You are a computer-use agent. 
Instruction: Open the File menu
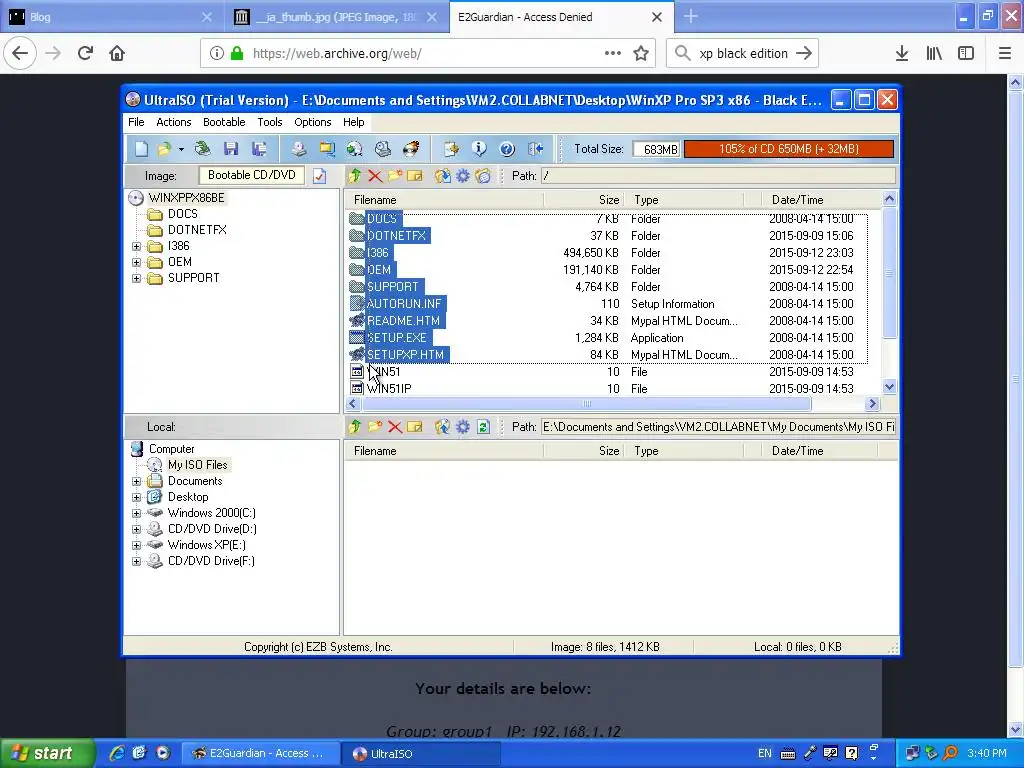136,122
